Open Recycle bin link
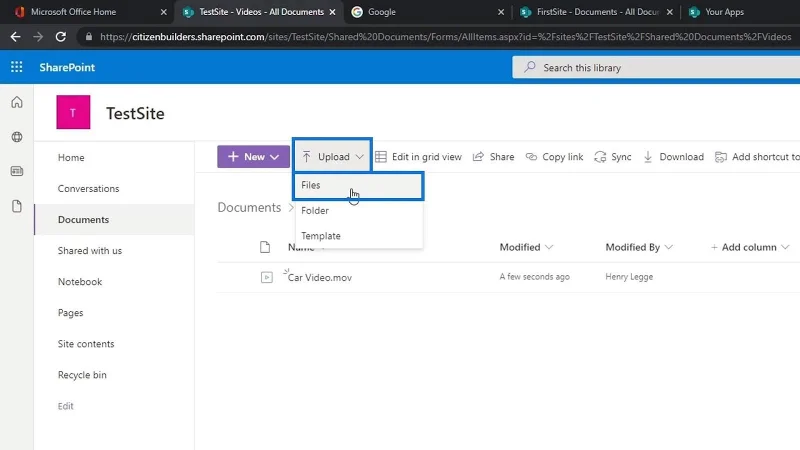The height and width of the screenshot is (450, 800). pyautogui.click(x=82, y=375)
